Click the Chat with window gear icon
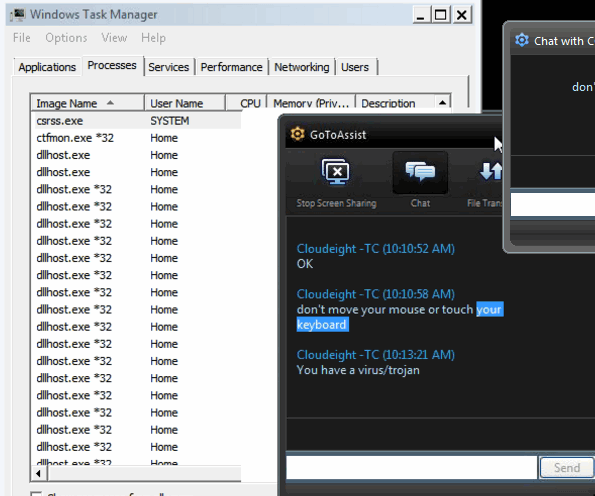595x496 pixels. click(x=522, y=40)
